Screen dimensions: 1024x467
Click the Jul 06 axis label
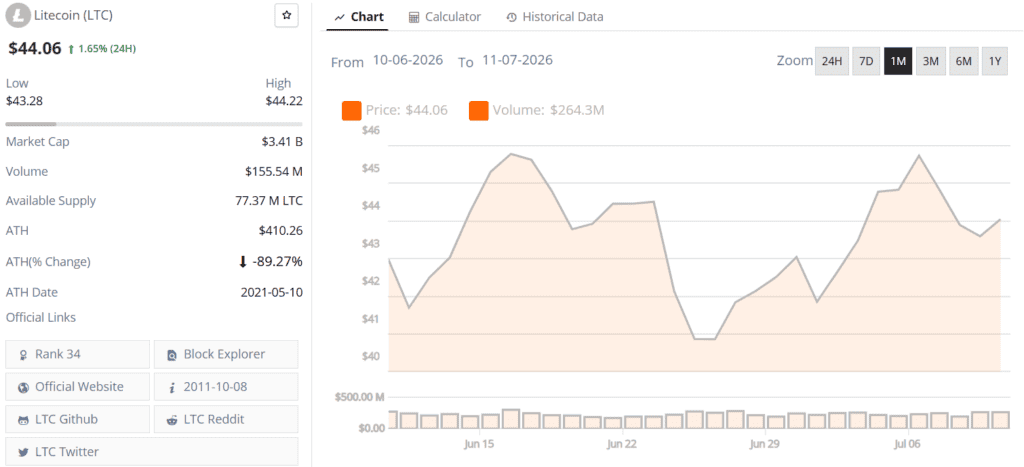pyautogui.click(x=907, y=444)
